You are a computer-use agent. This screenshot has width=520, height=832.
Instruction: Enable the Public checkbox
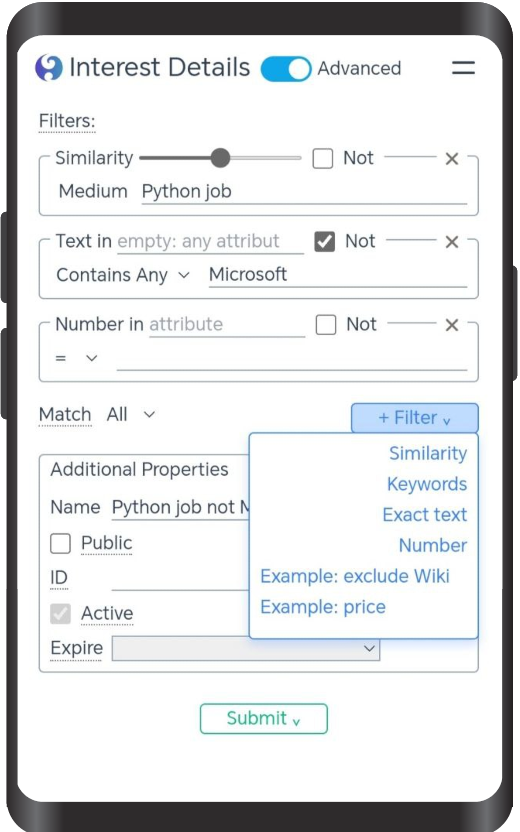tap(60, 543)
